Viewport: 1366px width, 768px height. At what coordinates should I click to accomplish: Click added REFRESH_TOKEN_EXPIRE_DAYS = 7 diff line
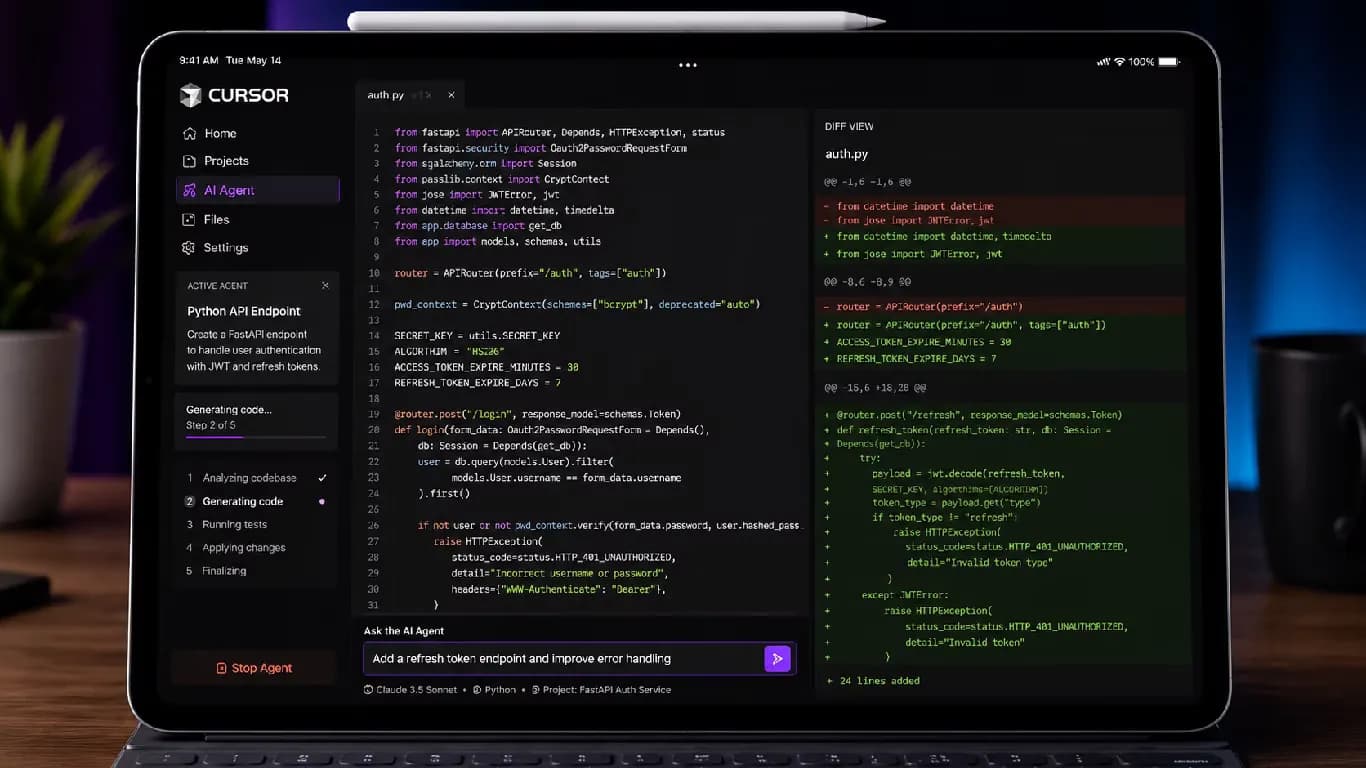tap(1003, 358)
